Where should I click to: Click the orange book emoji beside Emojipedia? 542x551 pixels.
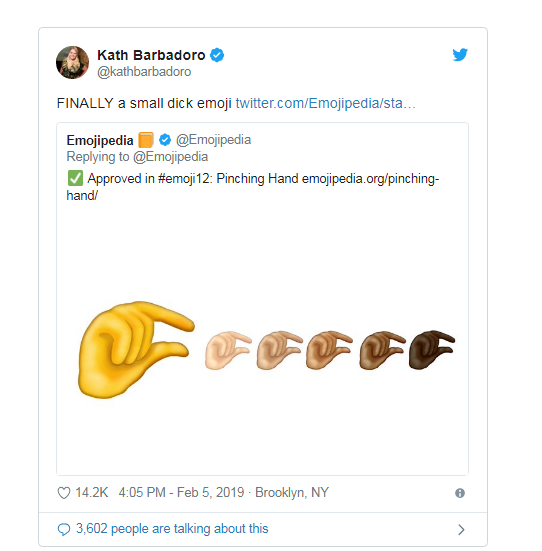point(146,140)
